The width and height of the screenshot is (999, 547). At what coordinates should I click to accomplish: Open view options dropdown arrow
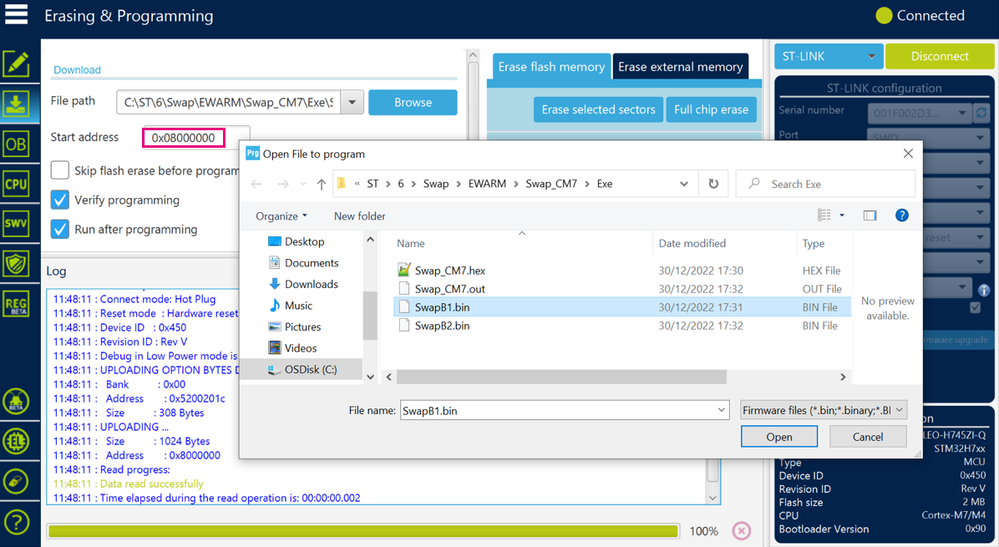[x=842, y=215]
